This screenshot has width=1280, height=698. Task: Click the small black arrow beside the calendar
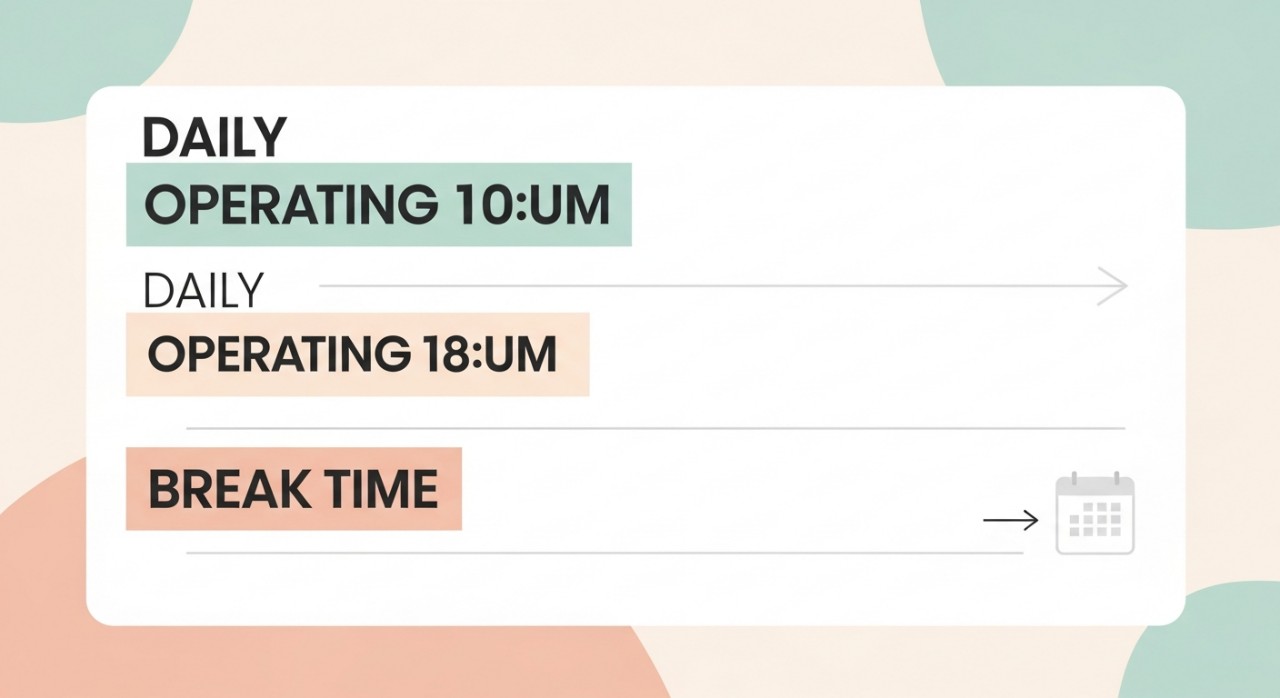click(1010, 520)
